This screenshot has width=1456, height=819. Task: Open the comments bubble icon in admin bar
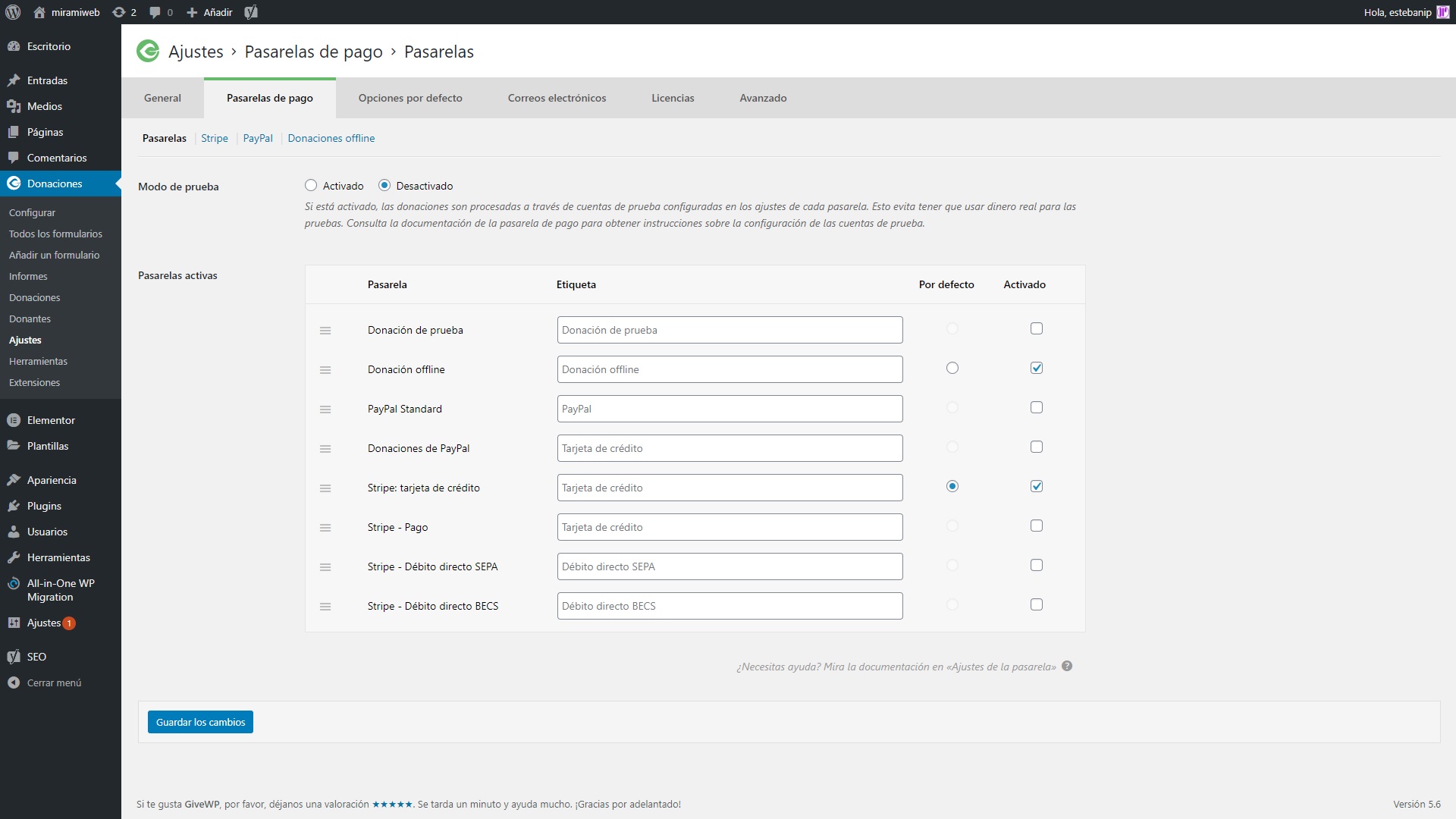pos(155,12)
